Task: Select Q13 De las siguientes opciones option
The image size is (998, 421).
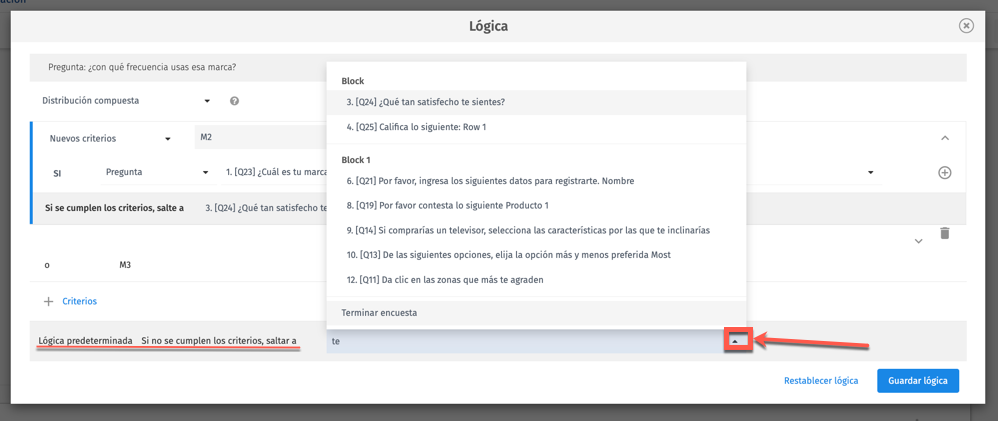Action: pos(536,255)
